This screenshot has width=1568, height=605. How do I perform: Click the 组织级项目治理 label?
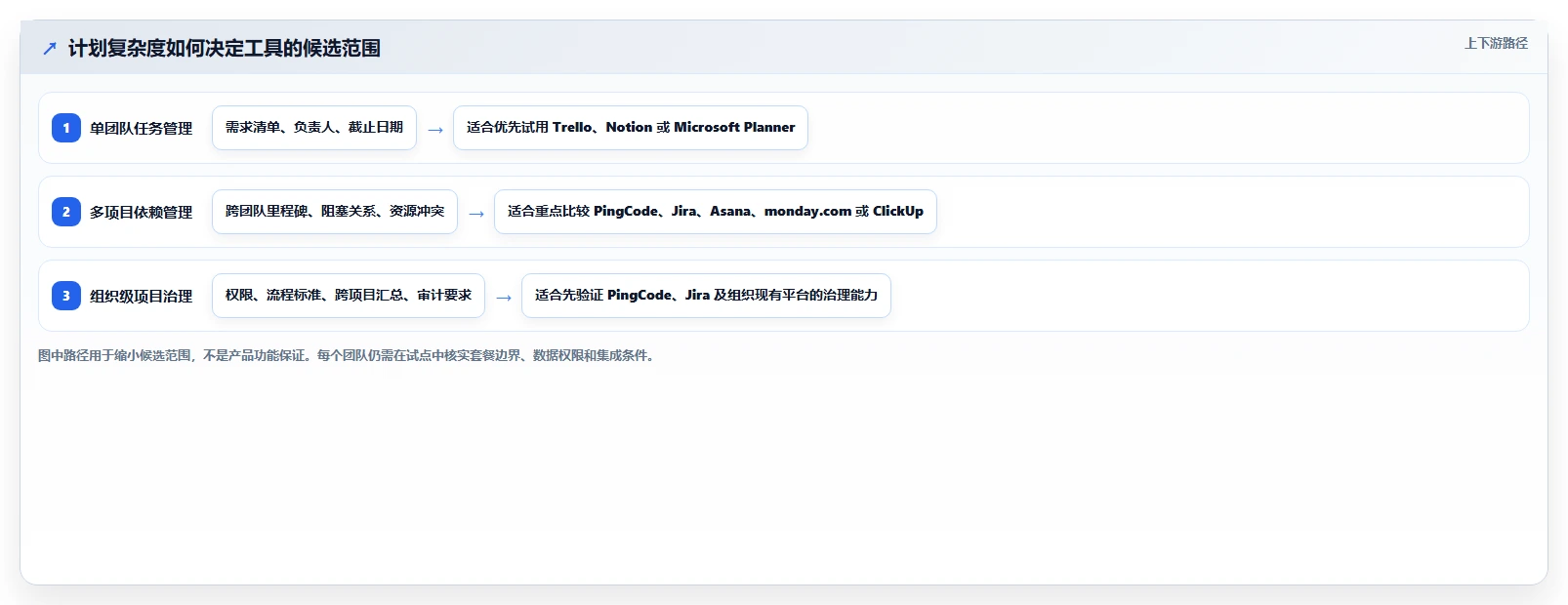coord(142,296)
